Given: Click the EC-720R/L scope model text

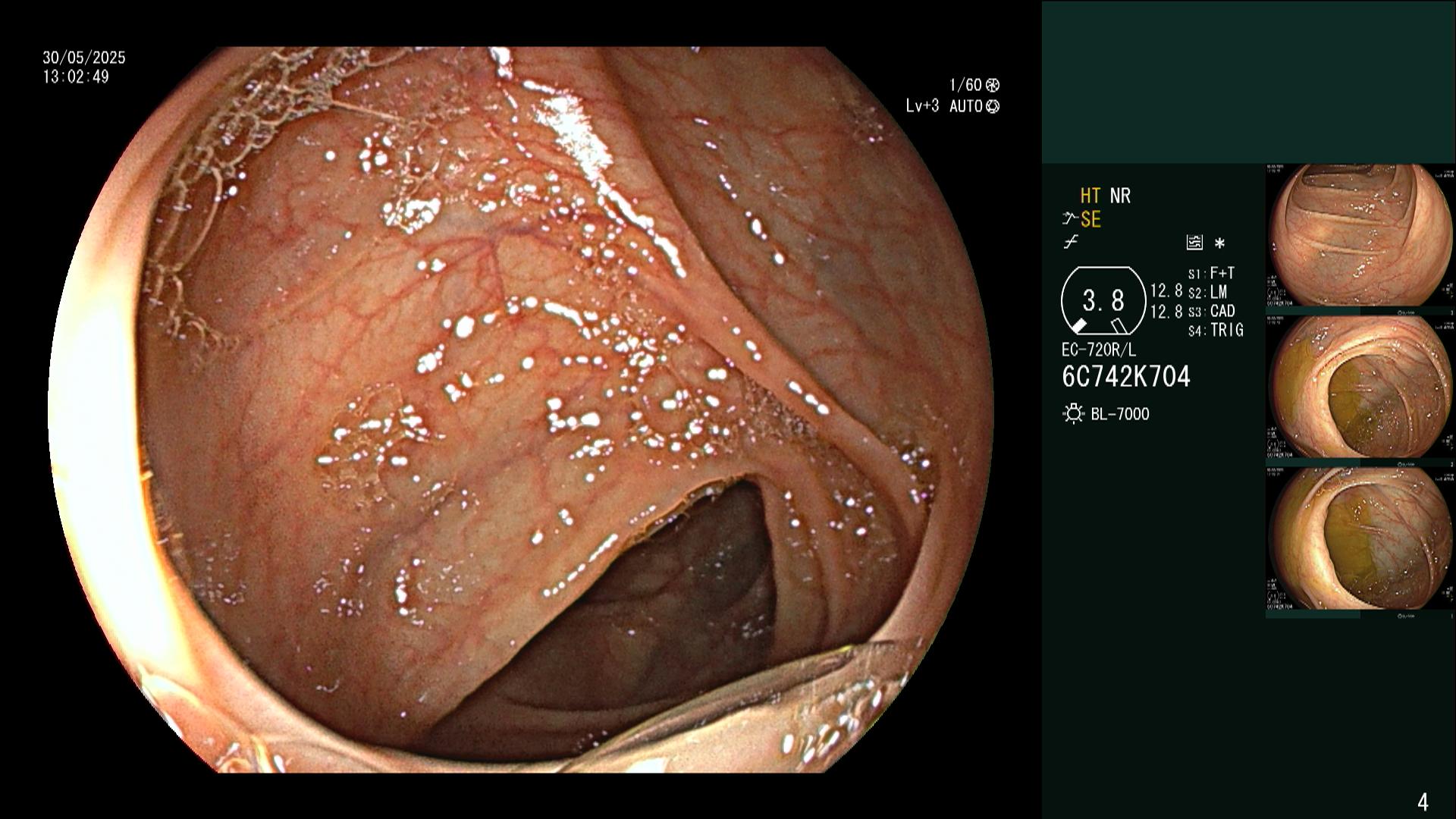Looking at the screenshot, I should tap(1099, 350).
